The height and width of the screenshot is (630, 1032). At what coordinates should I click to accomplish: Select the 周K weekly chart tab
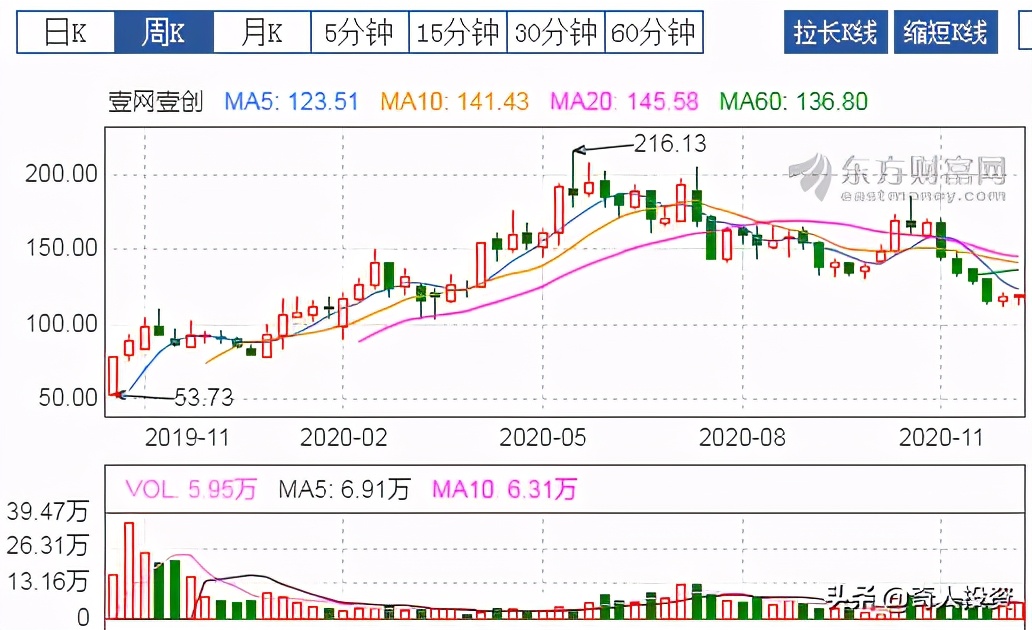[x=163, y=32]
